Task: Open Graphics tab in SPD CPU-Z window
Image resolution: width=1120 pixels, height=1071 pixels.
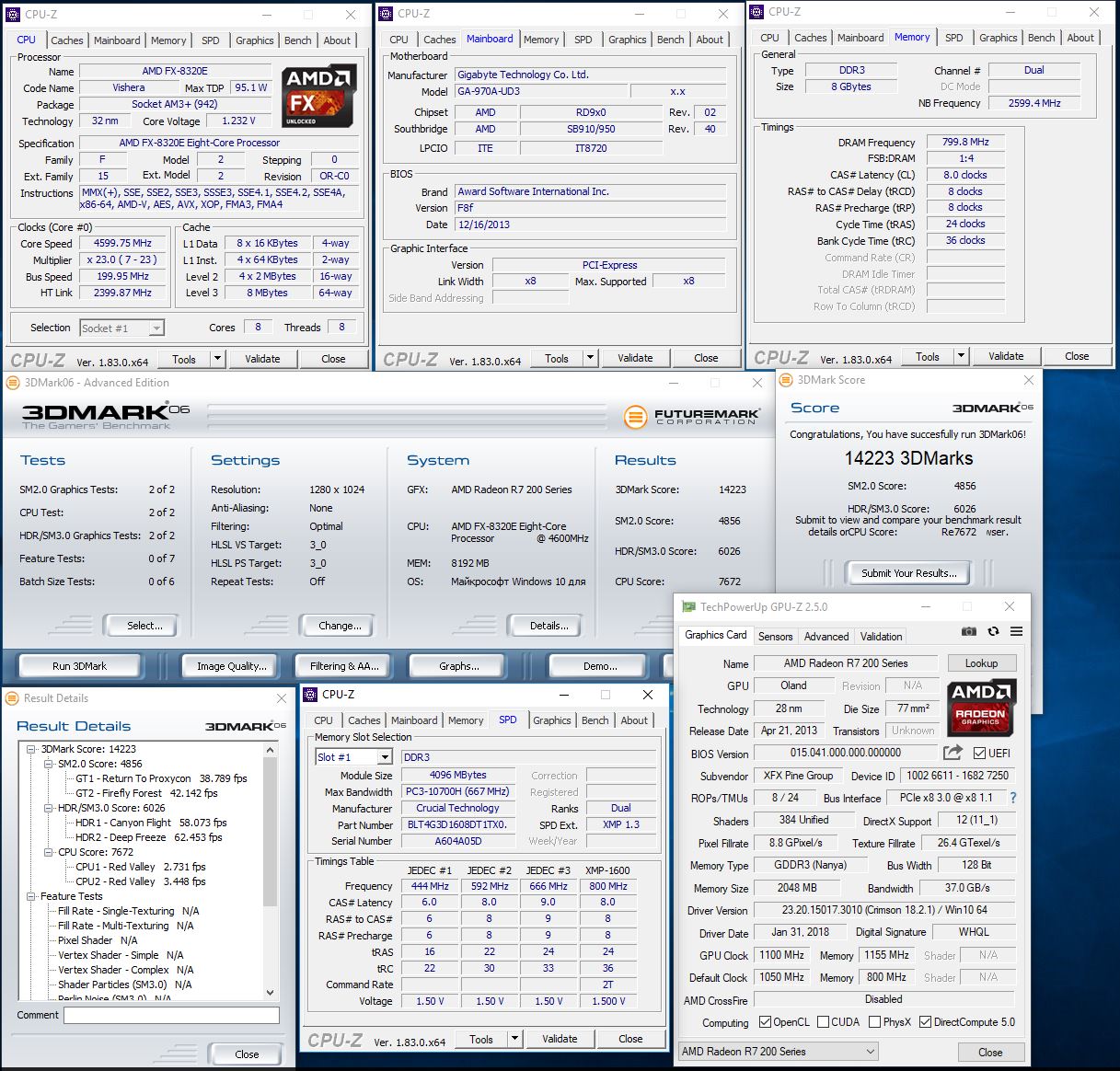Action: (x=552, y=720)
